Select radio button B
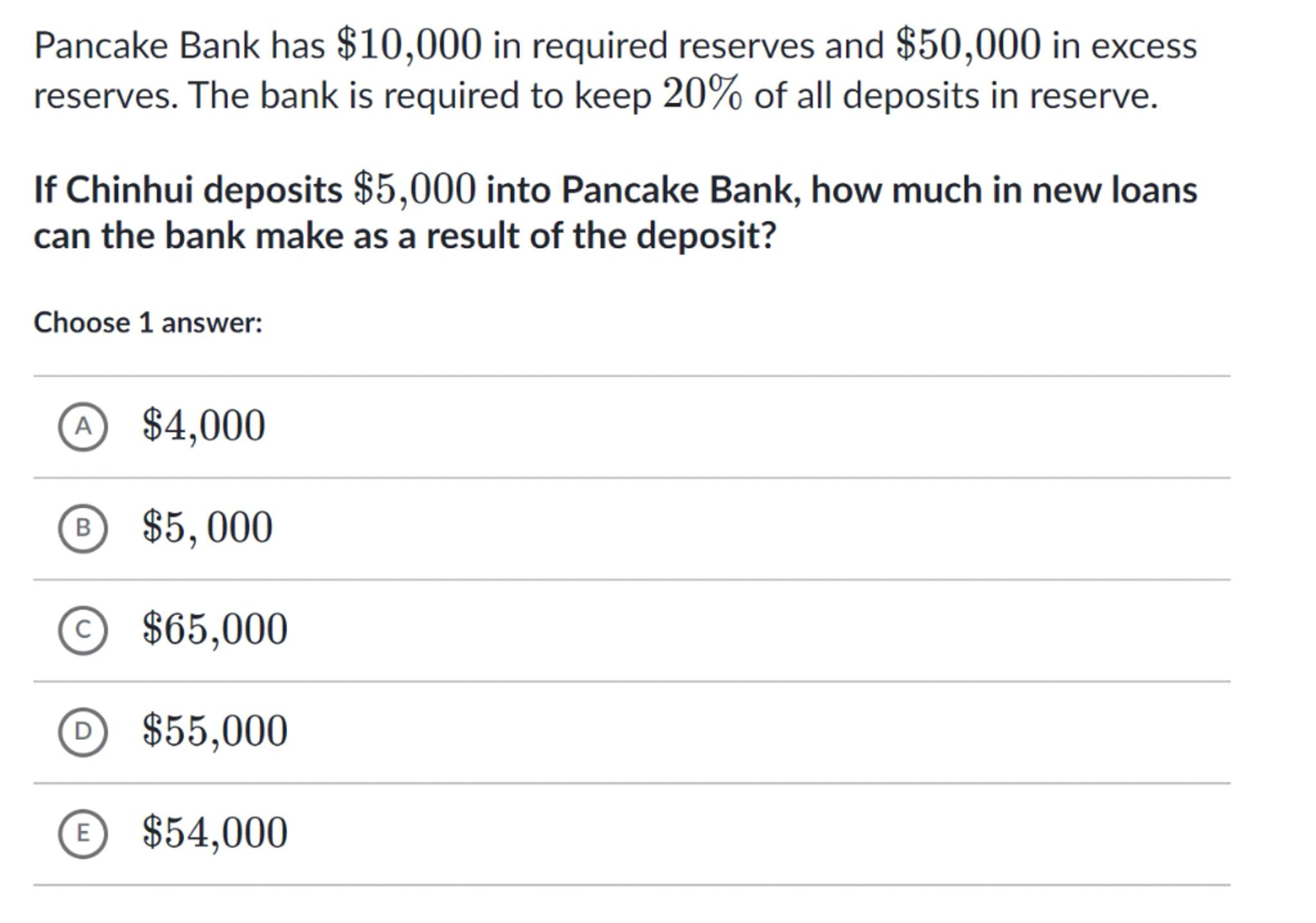Image resolution: width=1316 pixels, height=923 pixels. point(83,528)
